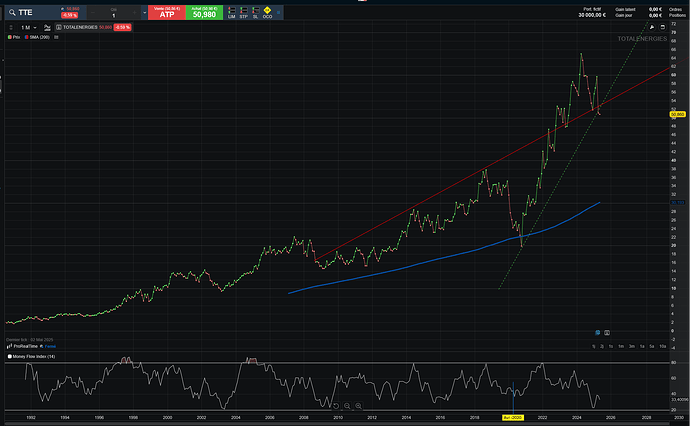Toggle the Money Flow Index (14) legend box
690x426 pixels.
tap(10, 356)
